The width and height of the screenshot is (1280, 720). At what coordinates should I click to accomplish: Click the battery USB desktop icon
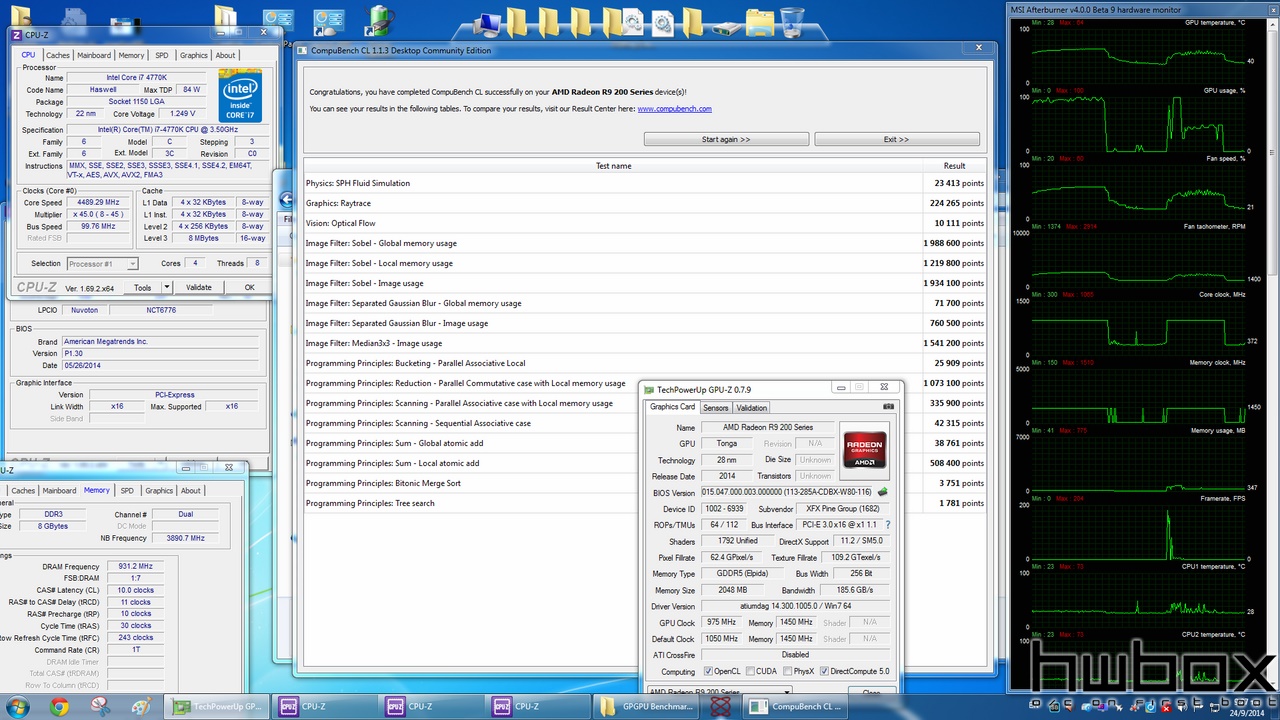[x=380, y=21]
